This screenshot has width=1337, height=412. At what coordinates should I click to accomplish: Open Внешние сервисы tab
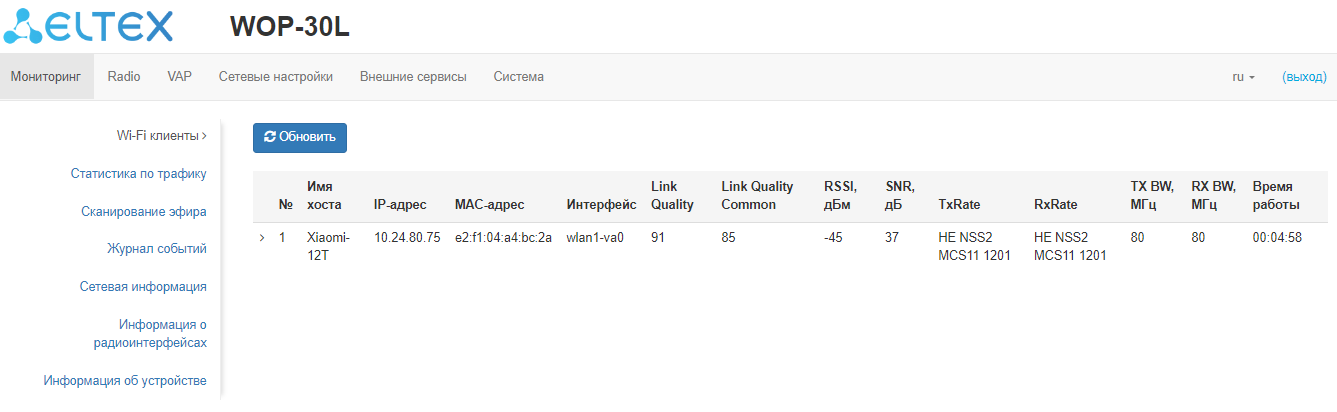click(x=413, y=77)
